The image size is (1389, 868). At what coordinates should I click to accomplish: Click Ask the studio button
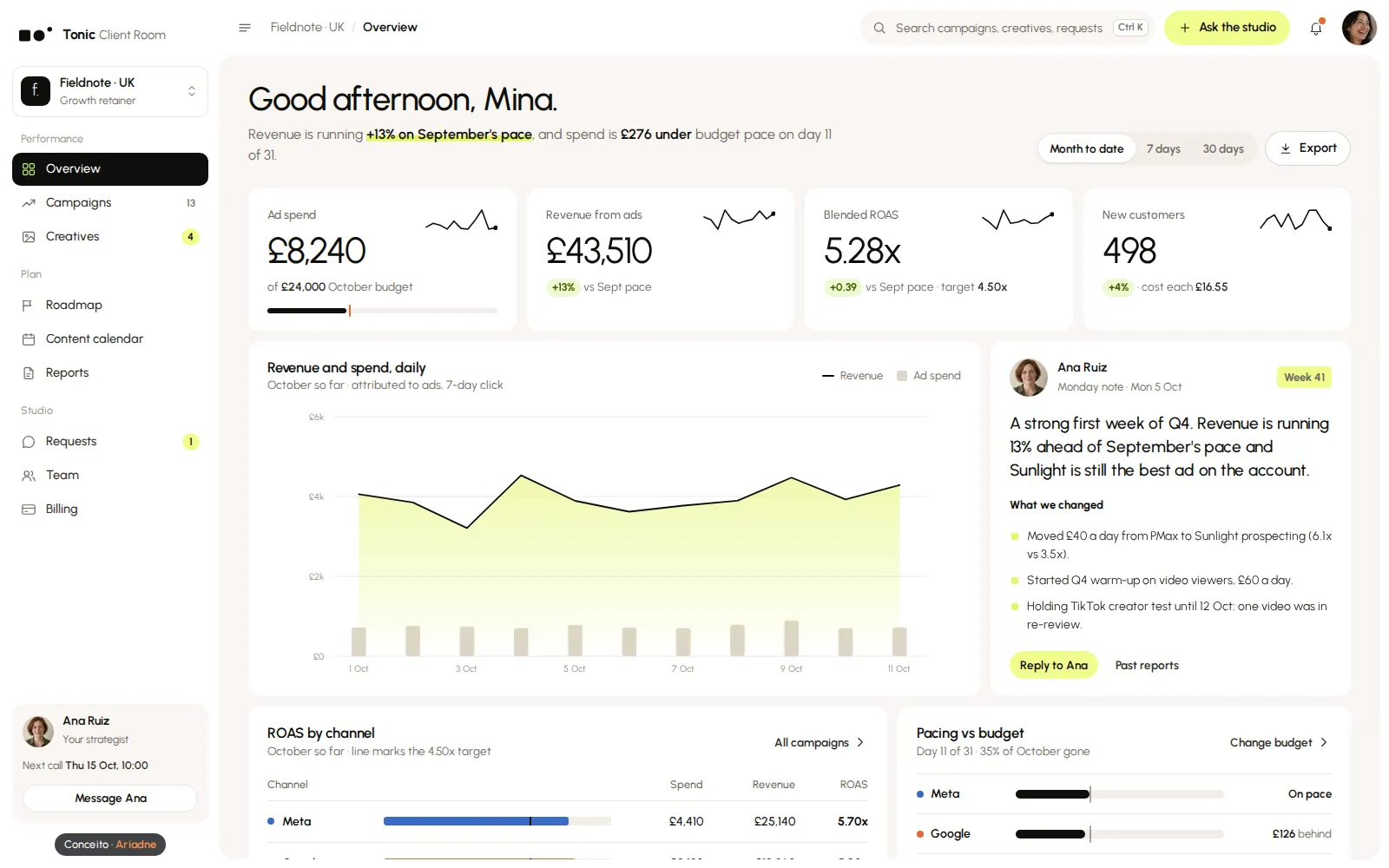coord(1227,28)
